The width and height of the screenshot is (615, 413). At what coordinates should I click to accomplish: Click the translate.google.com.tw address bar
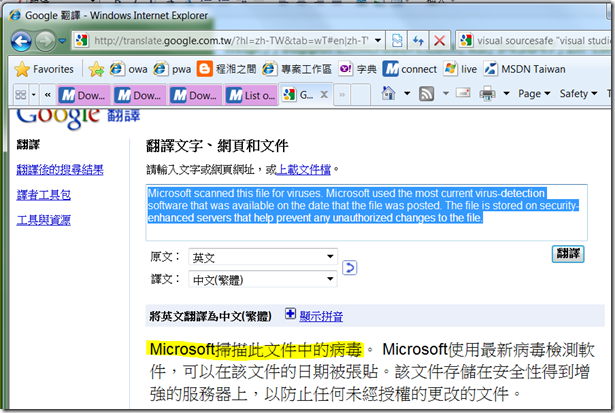point(231,40)
